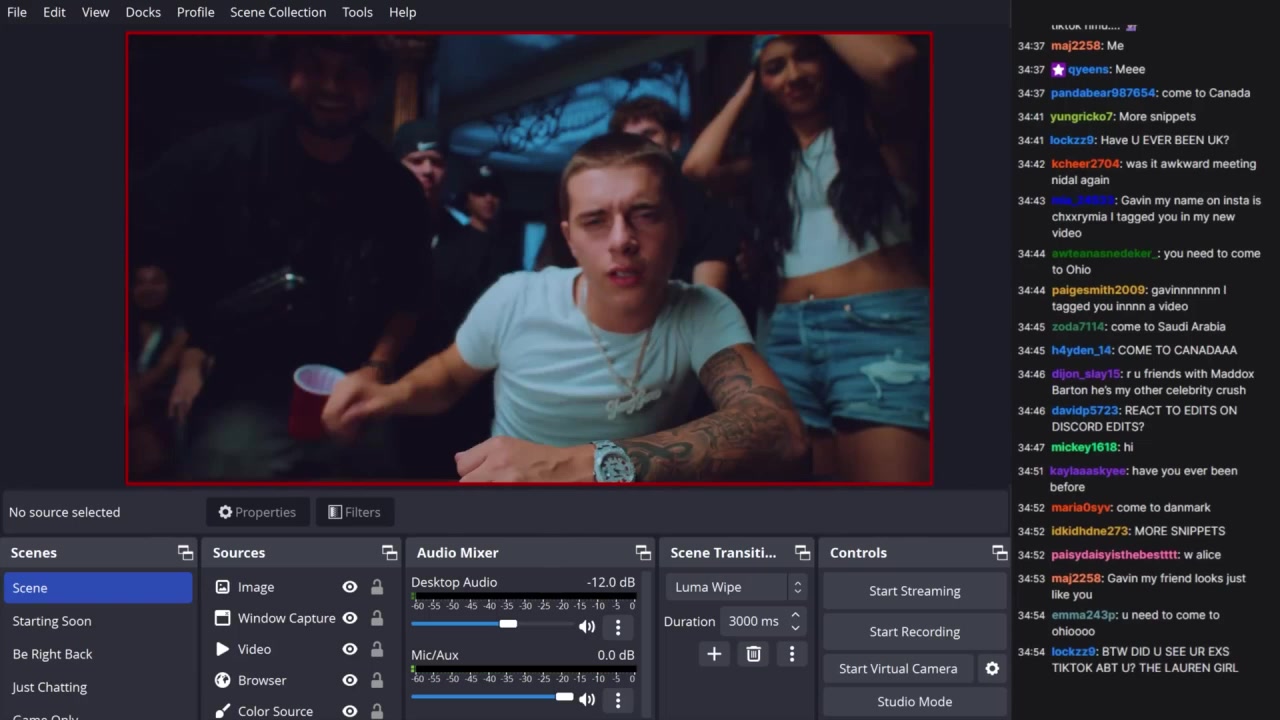
Task: Click the Start Streaming button
Action: [x=914, y=591]
